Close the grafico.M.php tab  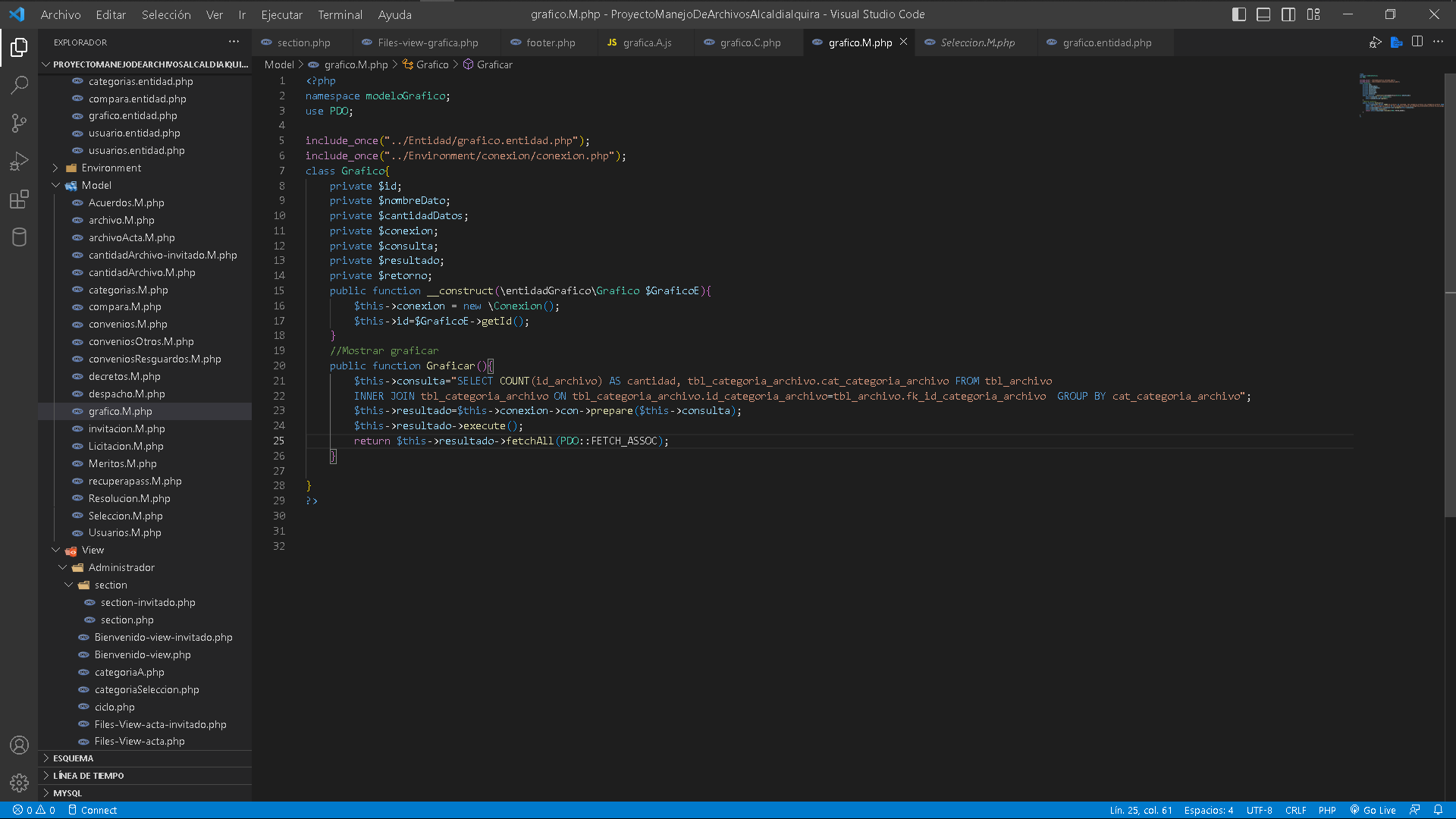click(903, 42)
